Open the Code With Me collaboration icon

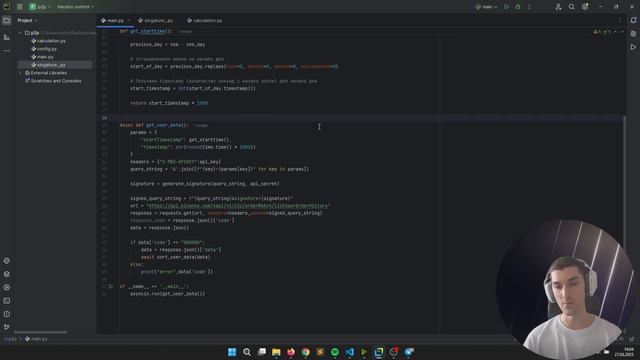point(558,7)
